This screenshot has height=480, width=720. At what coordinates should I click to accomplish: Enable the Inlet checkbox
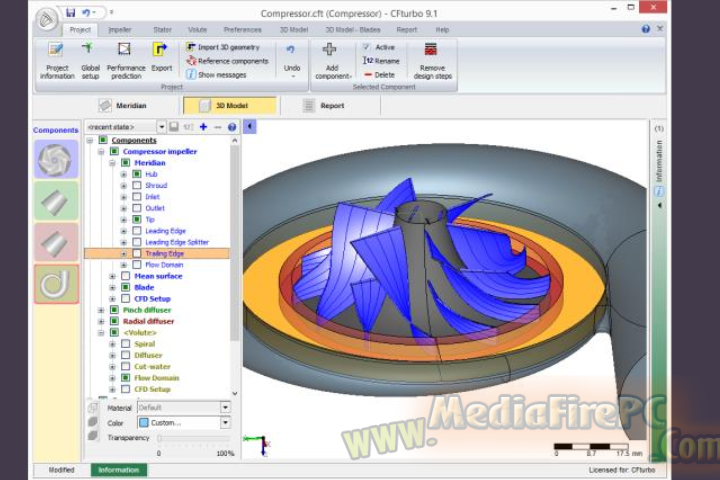pyautogui.click(x=137, y=197)
